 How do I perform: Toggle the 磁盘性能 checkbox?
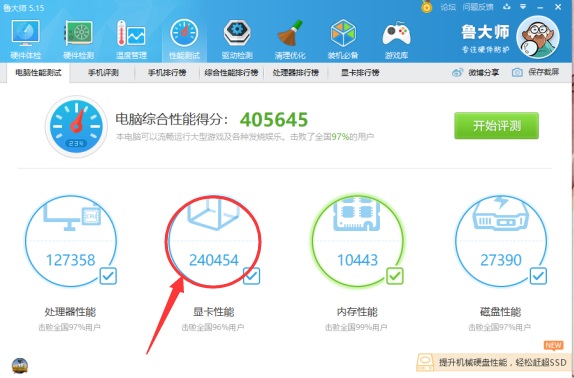coord(538,276)
